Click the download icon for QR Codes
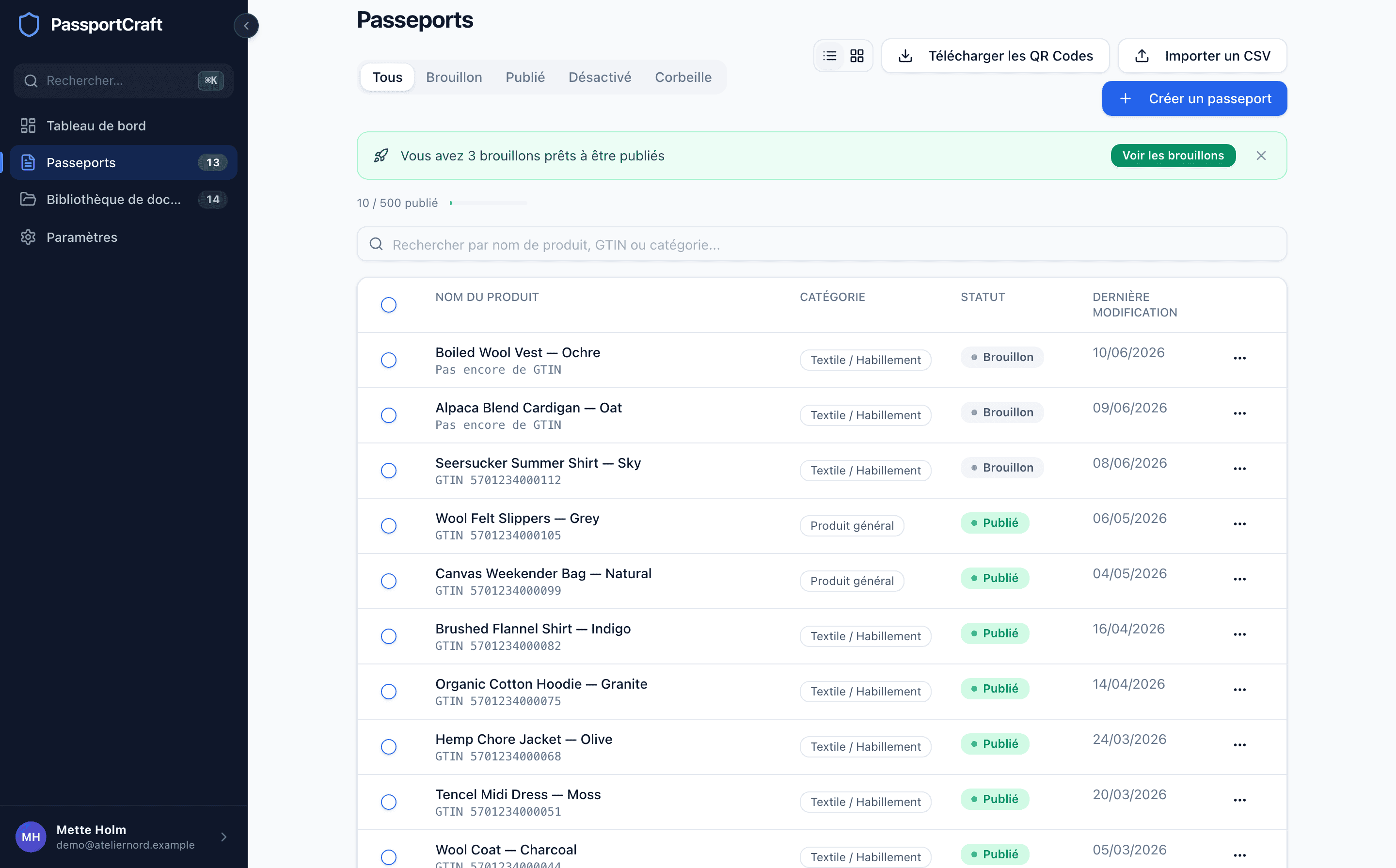This screenshot has height=868, width=1396. click(905, 56)
